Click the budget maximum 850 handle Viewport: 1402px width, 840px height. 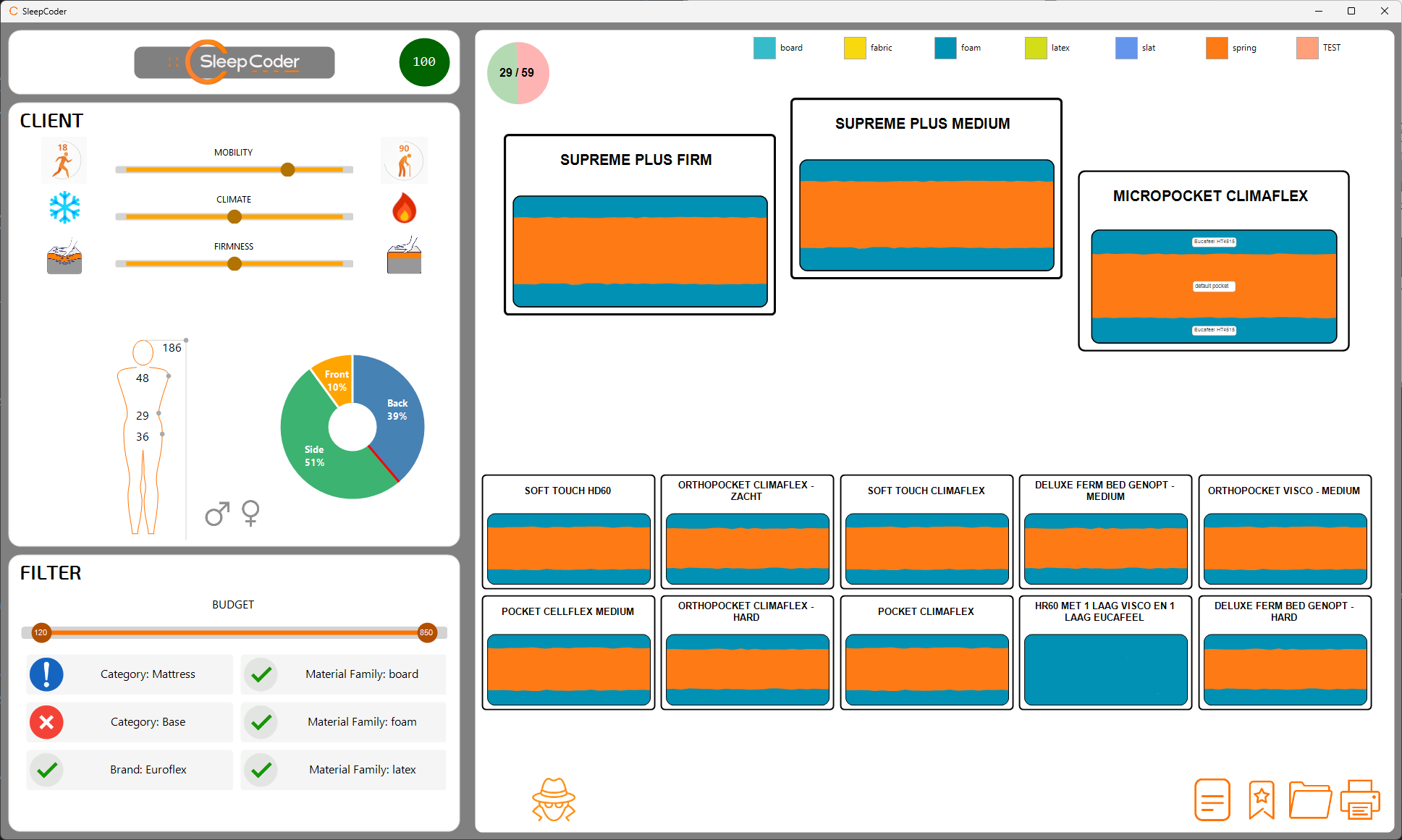[426, 632]
